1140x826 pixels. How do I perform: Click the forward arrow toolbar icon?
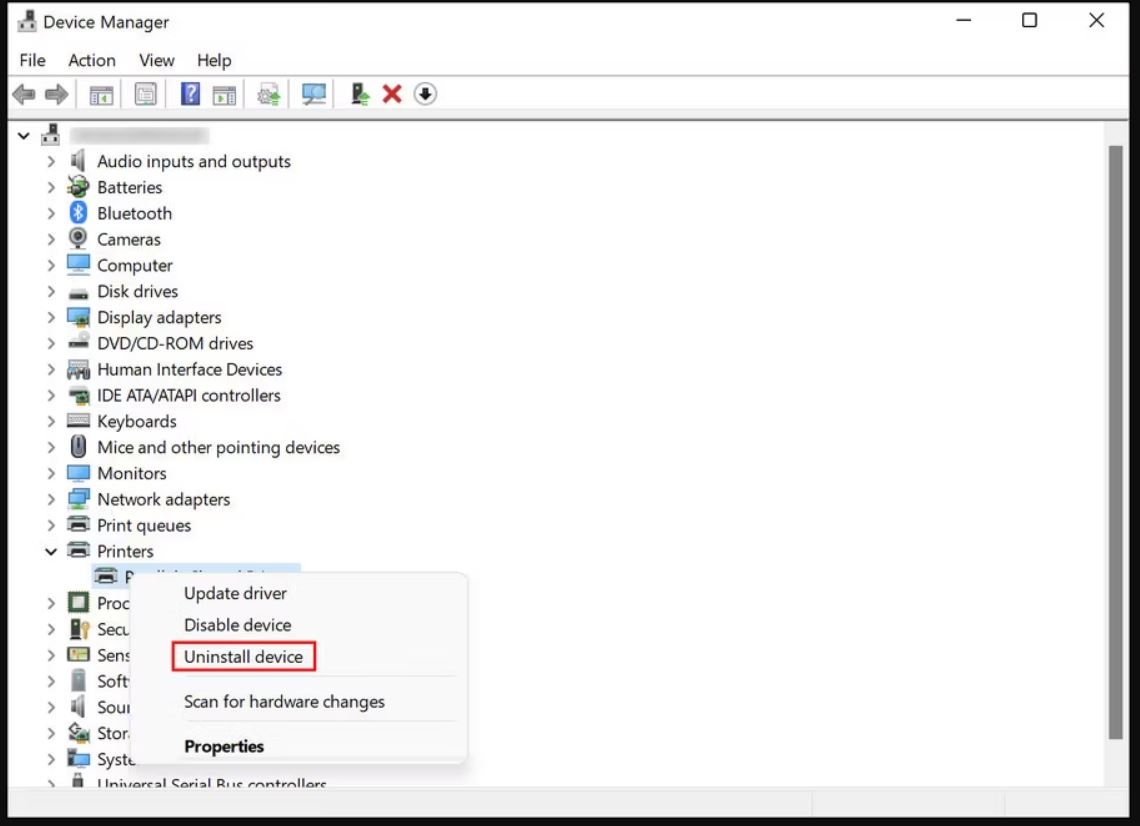coord(57,95)
